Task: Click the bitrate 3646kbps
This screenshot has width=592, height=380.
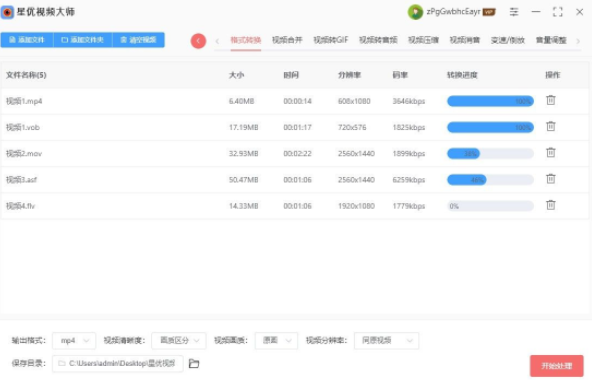Action: coord(409,101)
